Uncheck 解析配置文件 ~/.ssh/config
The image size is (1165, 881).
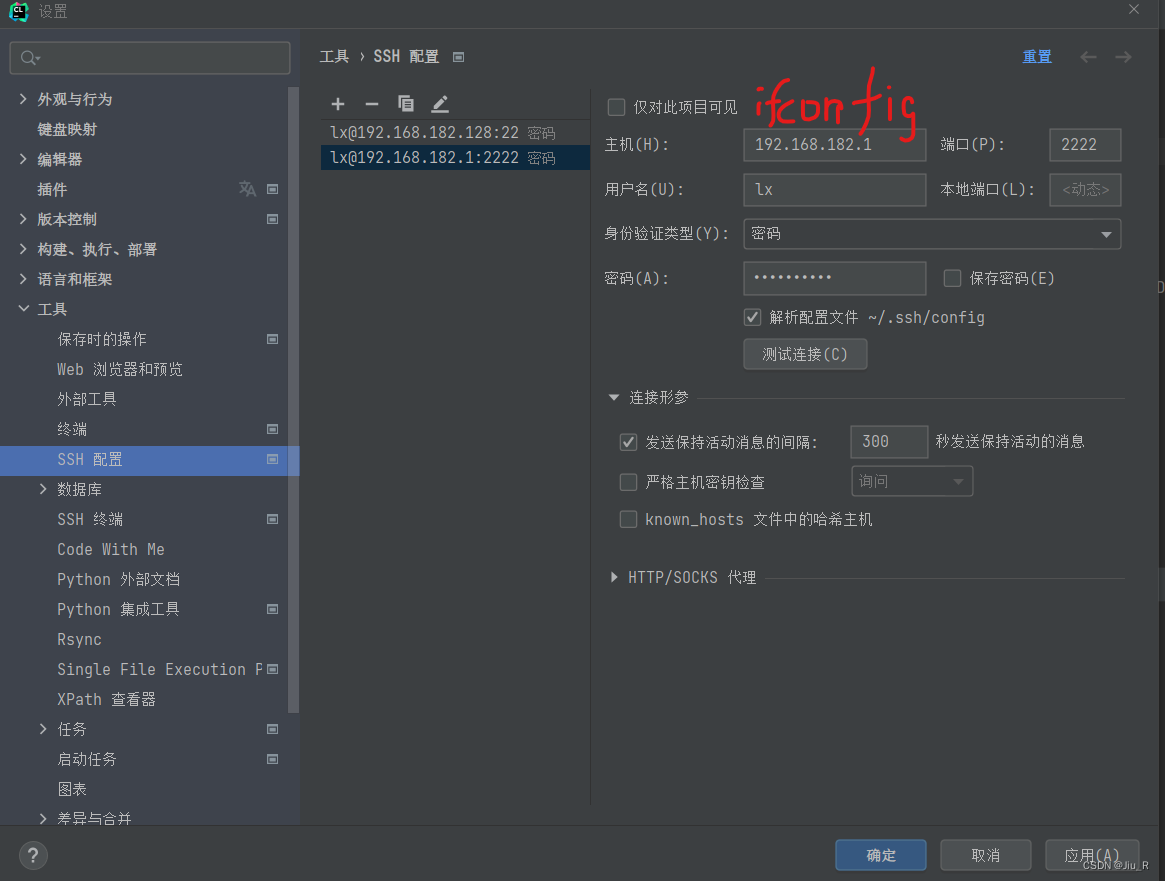point(752,317)
